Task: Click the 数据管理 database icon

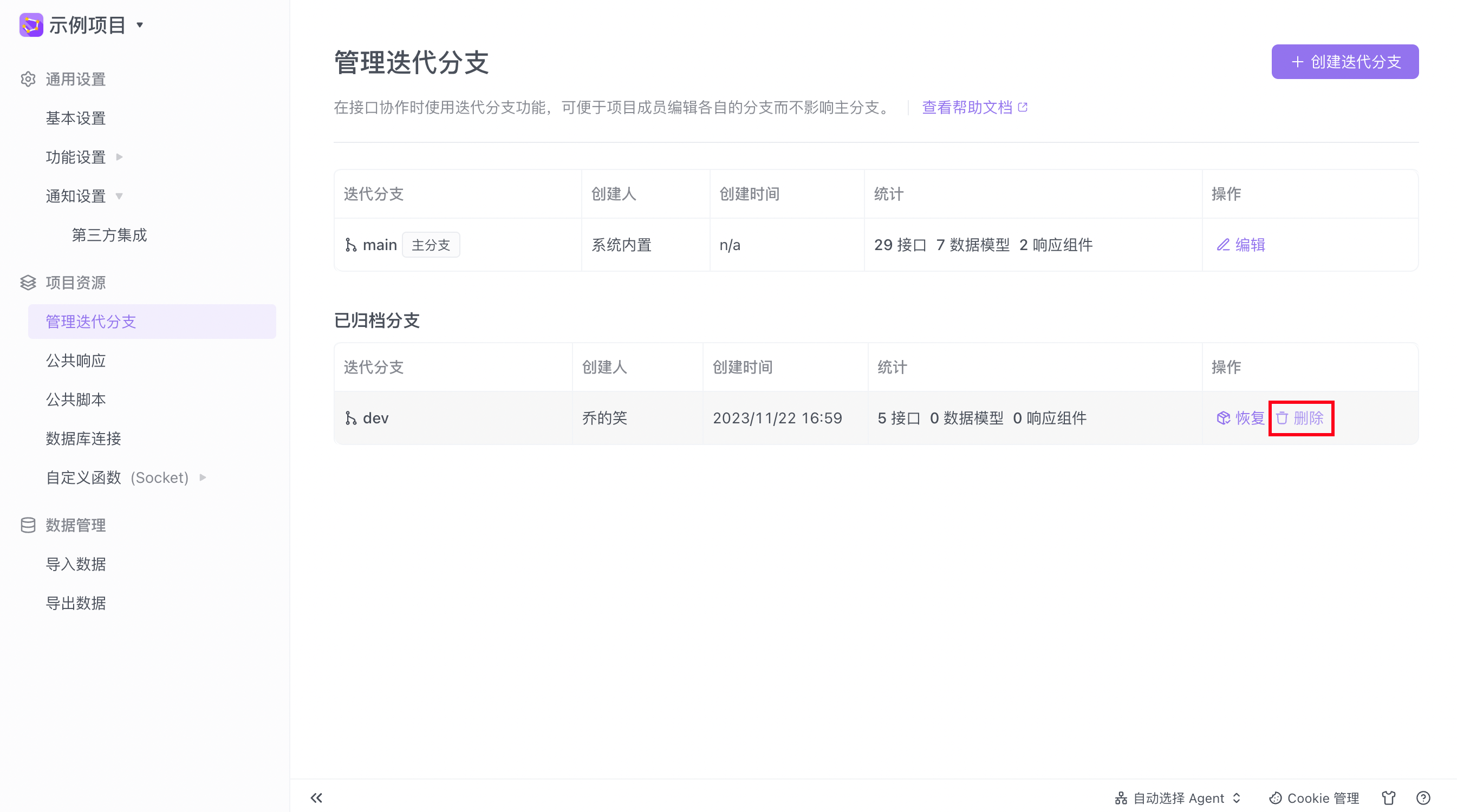Action: [x=28, y=525]
